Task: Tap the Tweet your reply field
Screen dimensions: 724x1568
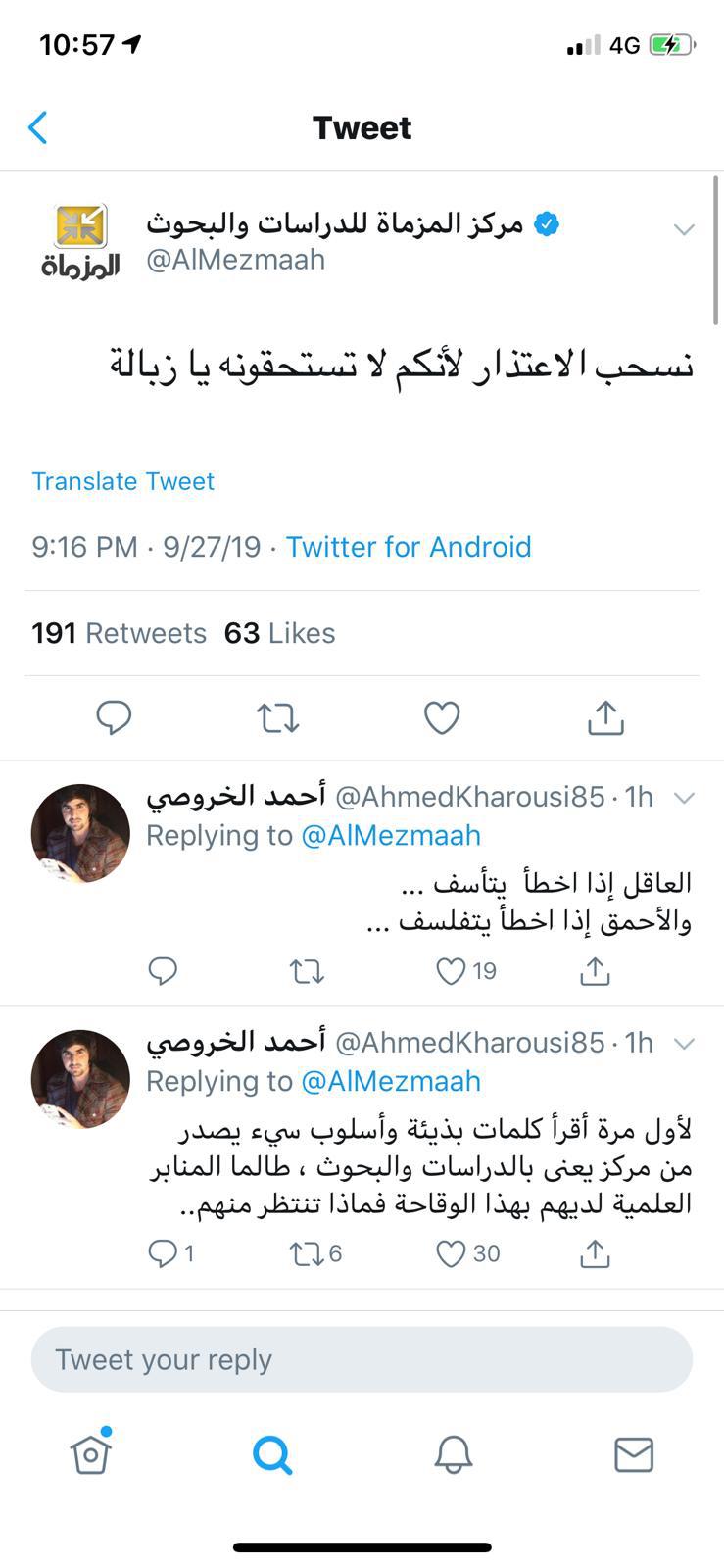Action: click(x=362, y=1359)
